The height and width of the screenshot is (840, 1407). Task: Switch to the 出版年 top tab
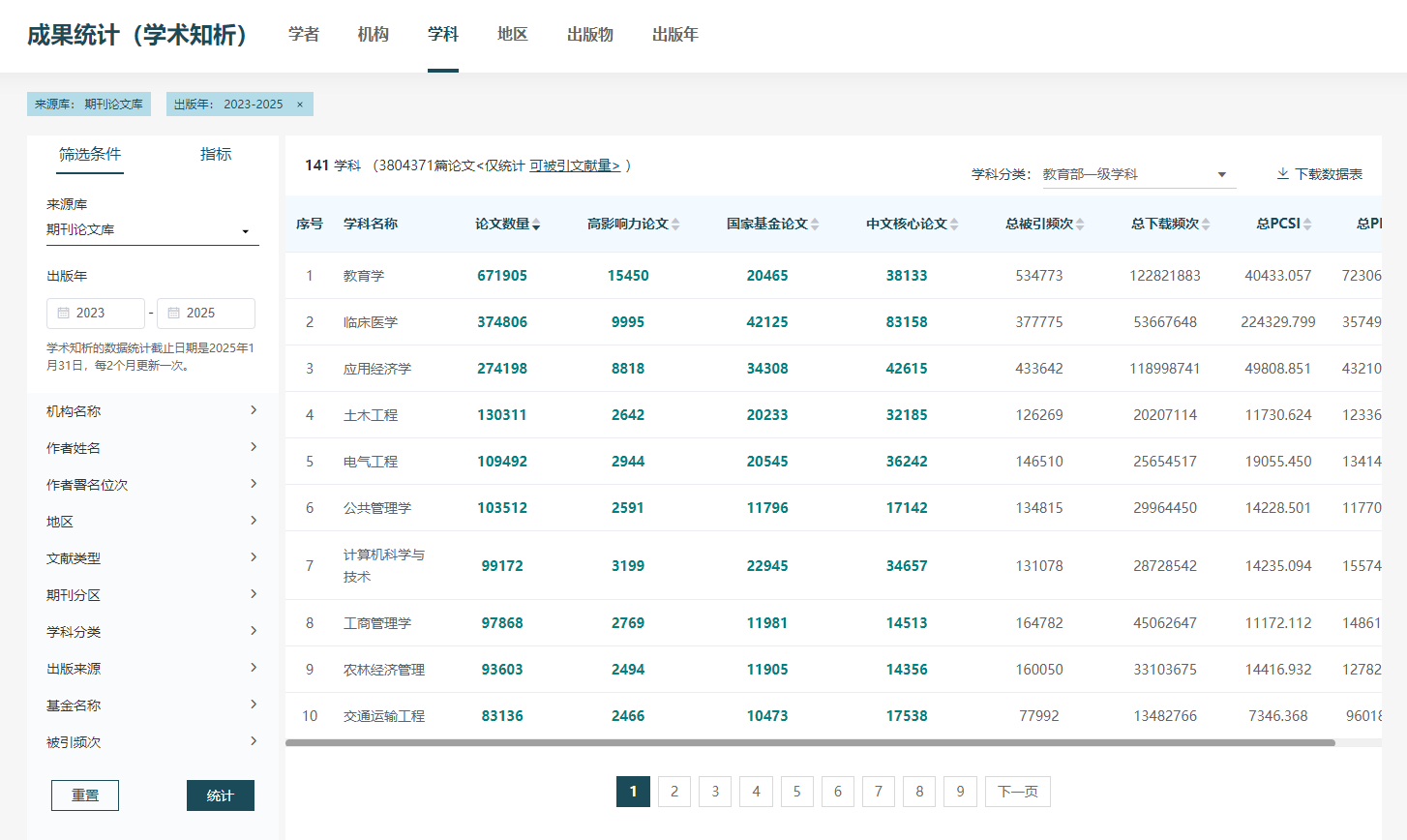pos(675,35)
